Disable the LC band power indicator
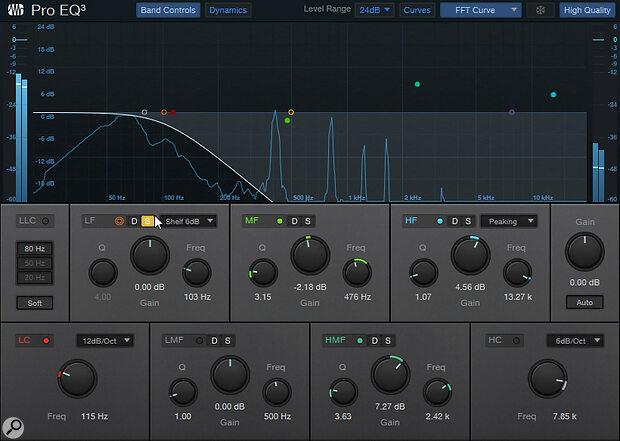 46,341
